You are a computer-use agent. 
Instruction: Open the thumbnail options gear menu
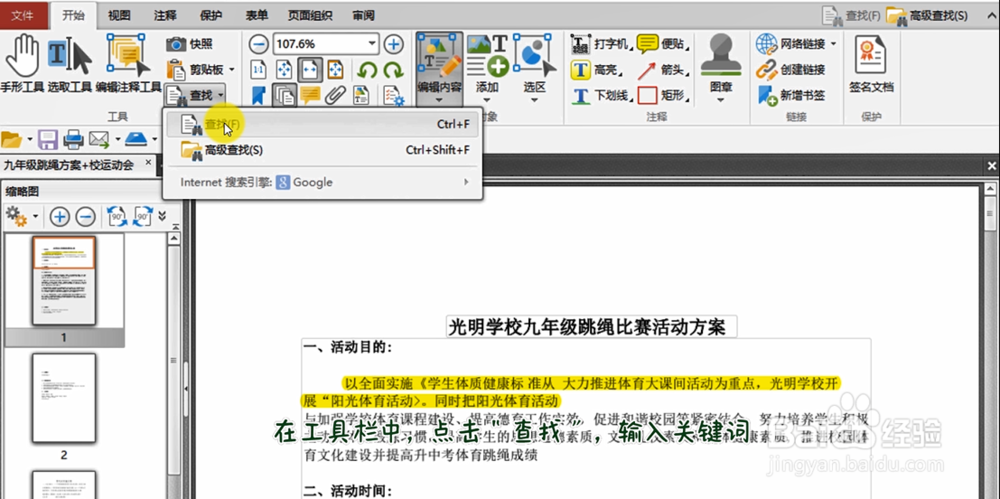pos(22,217)
